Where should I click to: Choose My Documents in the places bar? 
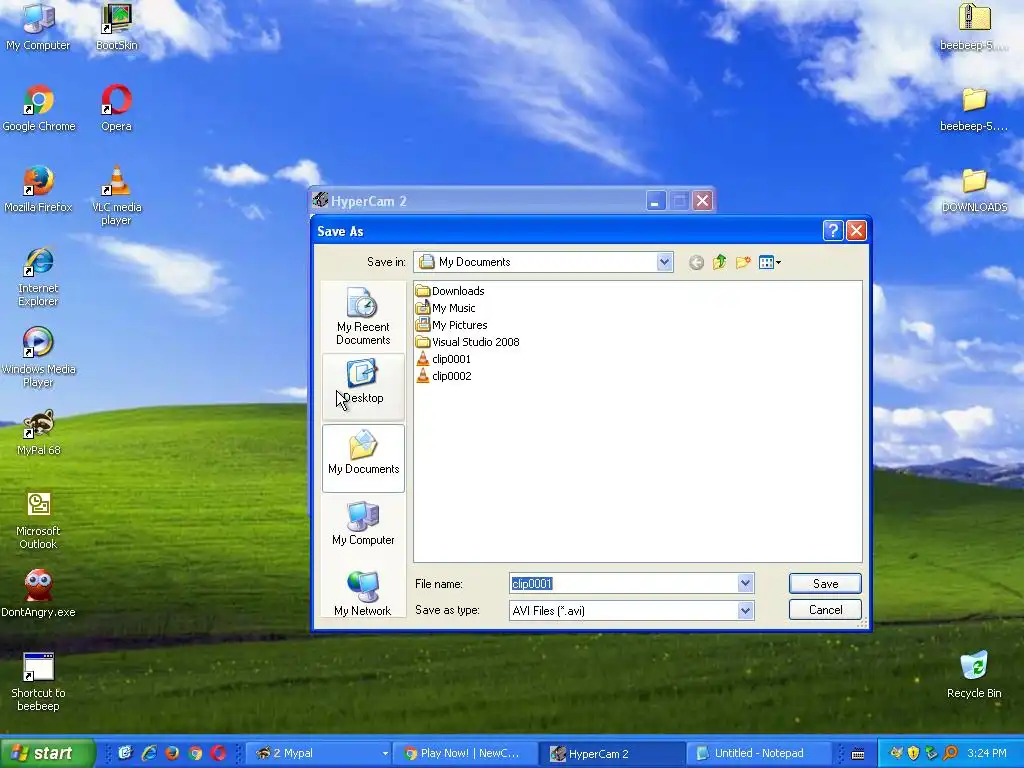tap(363, 458)
